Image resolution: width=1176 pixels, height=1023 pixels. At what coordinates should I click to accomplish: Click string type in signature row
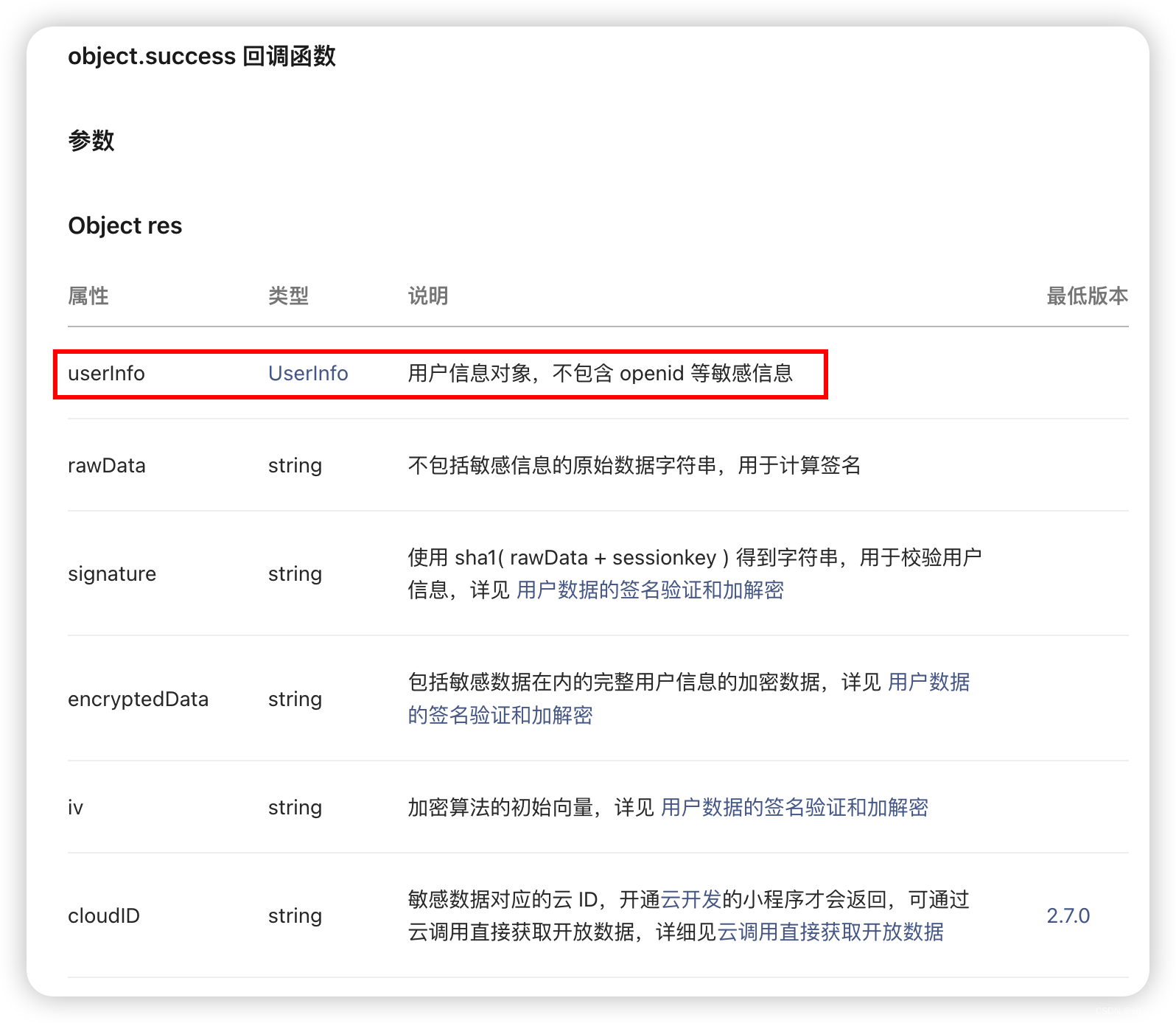point(295,574)
